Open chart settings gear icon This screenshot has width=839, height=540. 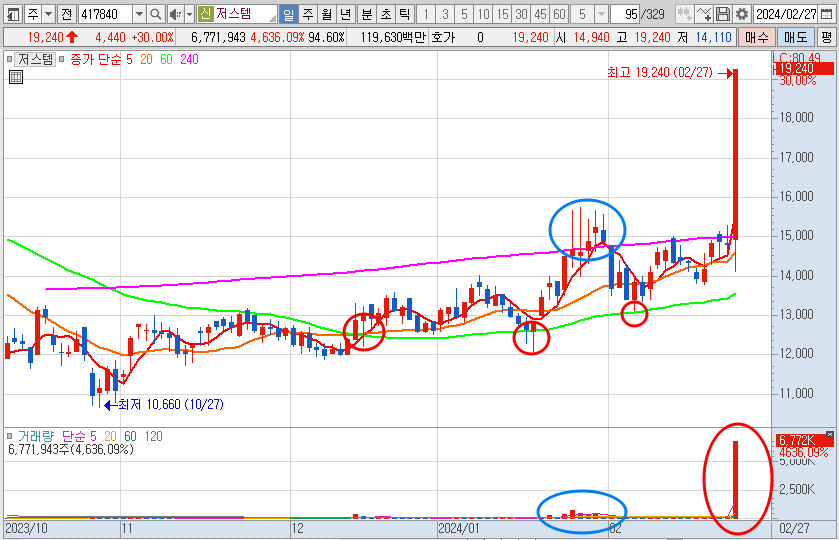tap(742, 14)
